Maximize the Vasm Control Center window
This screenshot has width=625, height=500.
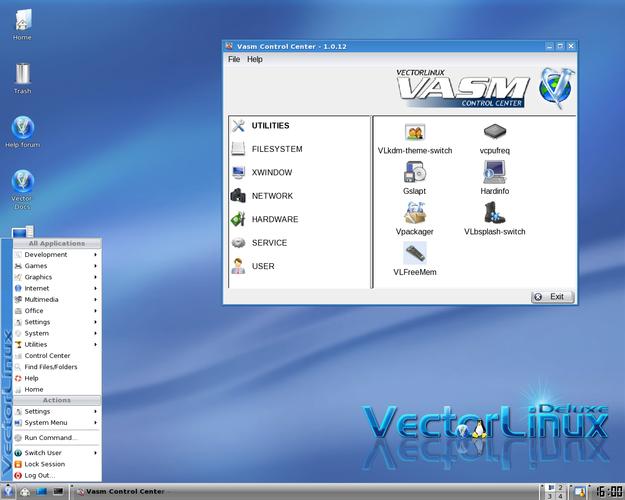pos(560,46)
